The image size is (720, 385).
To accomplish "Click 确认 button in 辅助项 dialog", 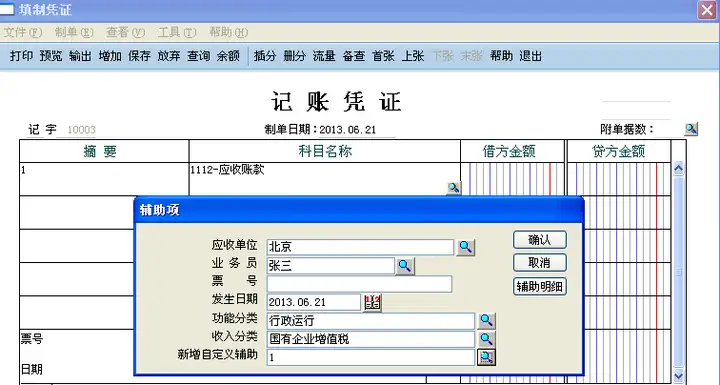I will 540,240.
